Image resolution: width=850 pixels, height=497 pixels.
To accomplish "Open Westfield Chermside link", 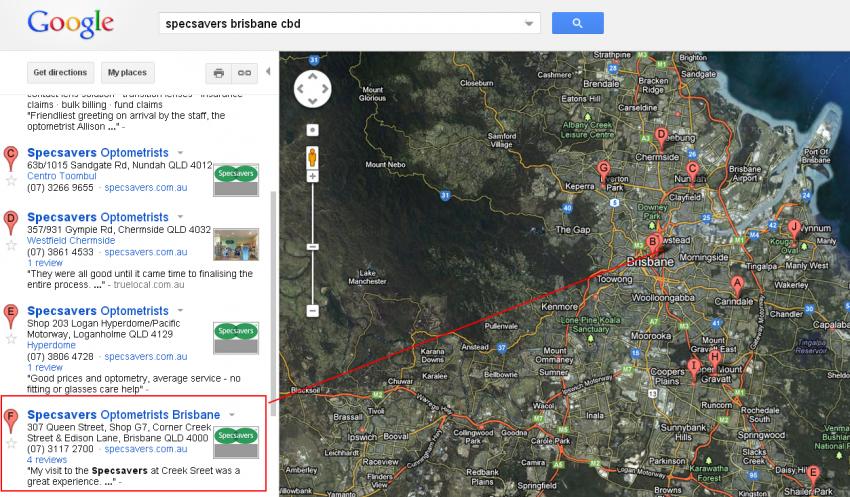I will (x=71, y=241).
